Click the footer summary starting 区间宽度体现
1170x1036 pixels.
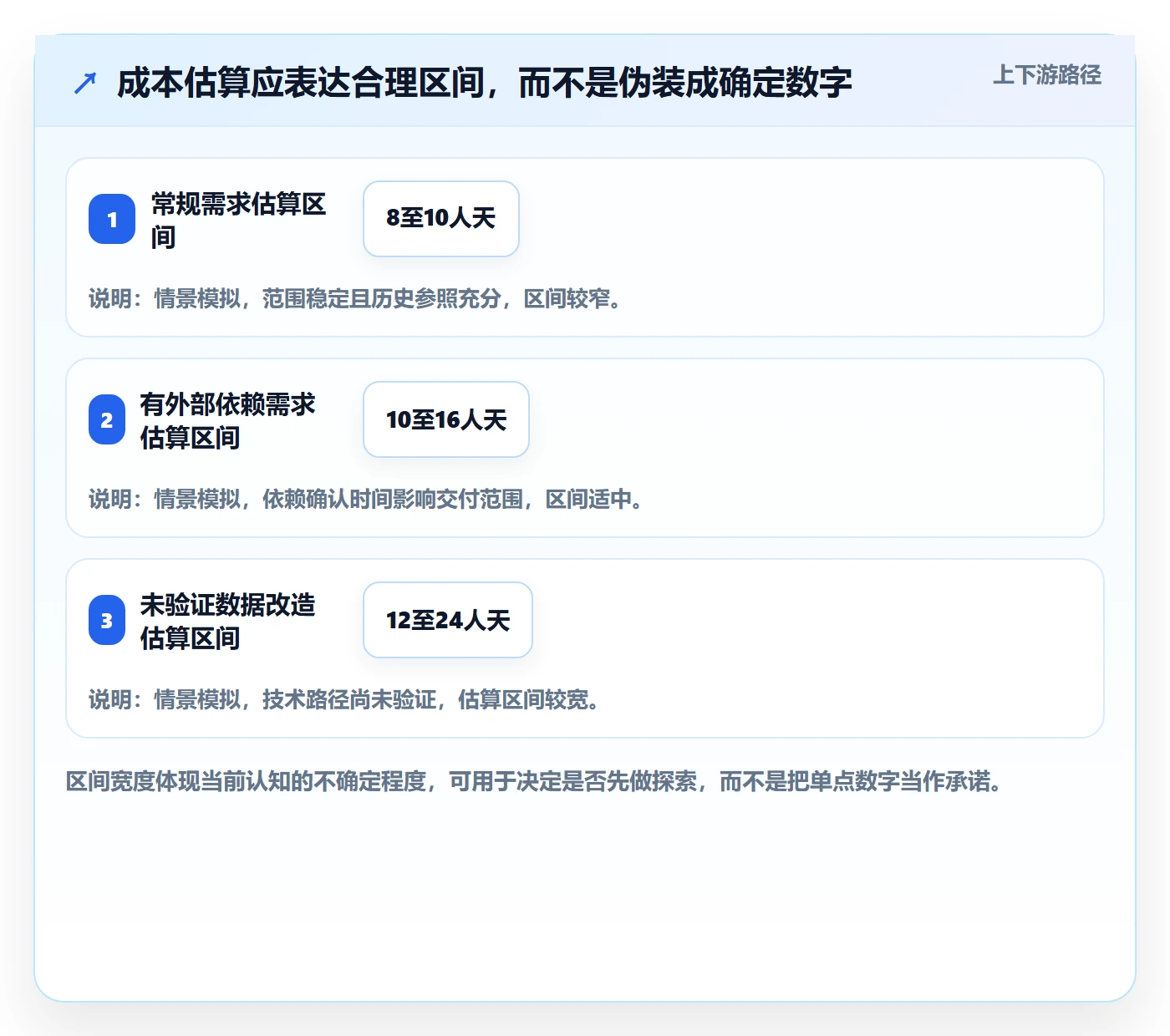pos(535,781)
